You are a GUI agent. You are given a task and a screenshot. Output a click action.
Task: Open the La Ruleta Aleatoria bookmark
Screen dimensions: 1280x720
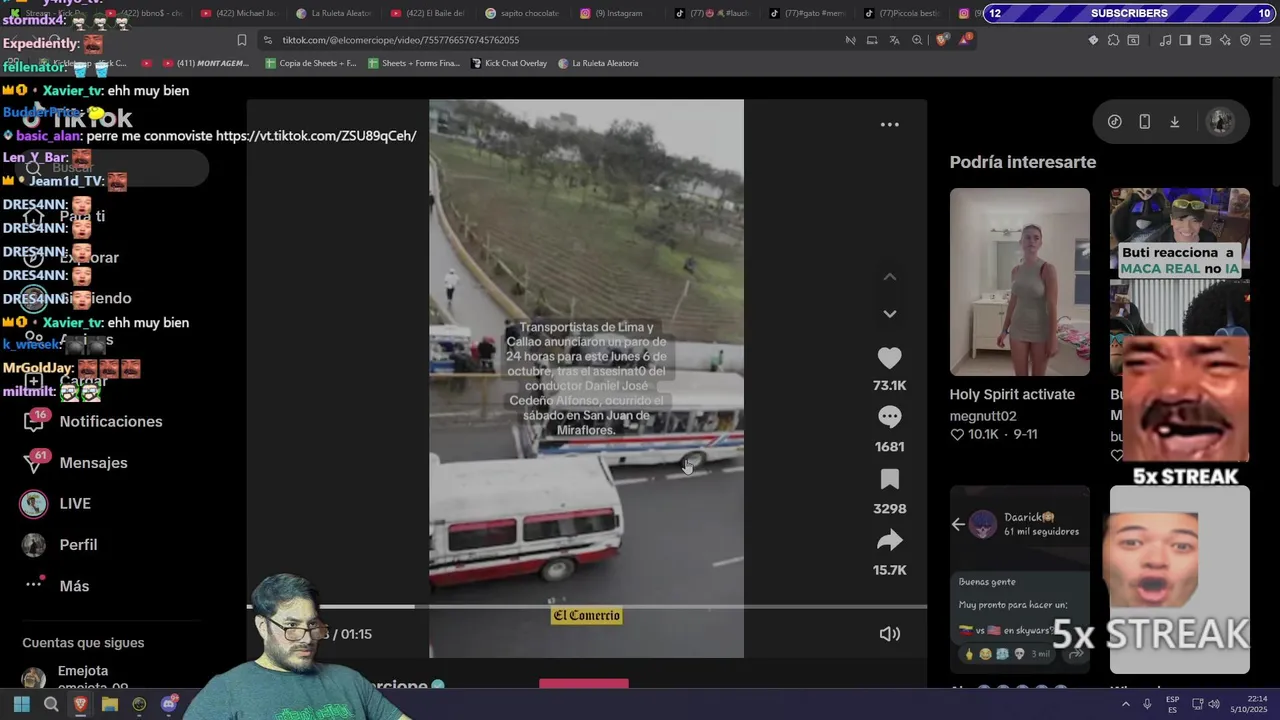pos(598,63)
